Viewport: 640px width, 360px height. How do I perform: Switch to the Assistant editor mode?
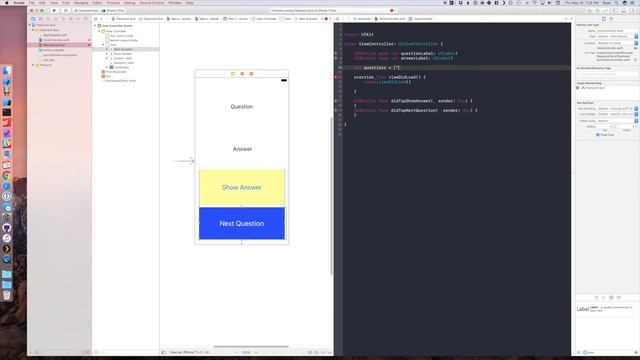coord(598,11)
